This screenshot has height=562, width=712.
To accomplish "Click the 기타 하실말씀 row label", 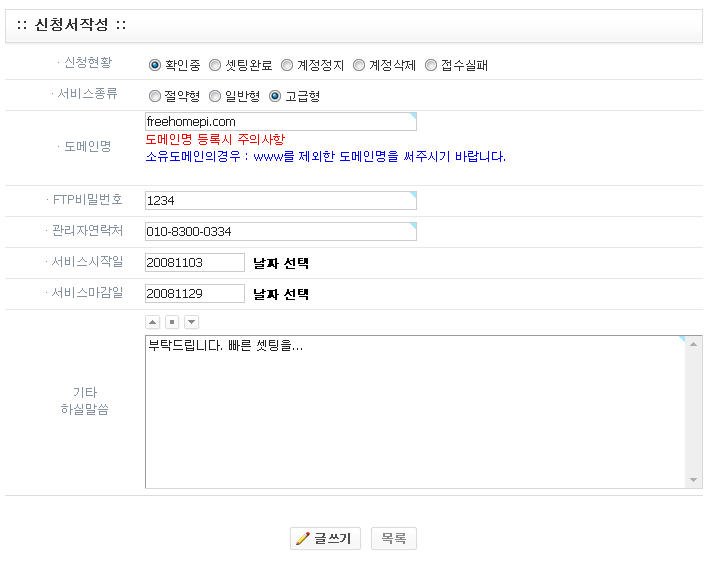I will (85, 401).
